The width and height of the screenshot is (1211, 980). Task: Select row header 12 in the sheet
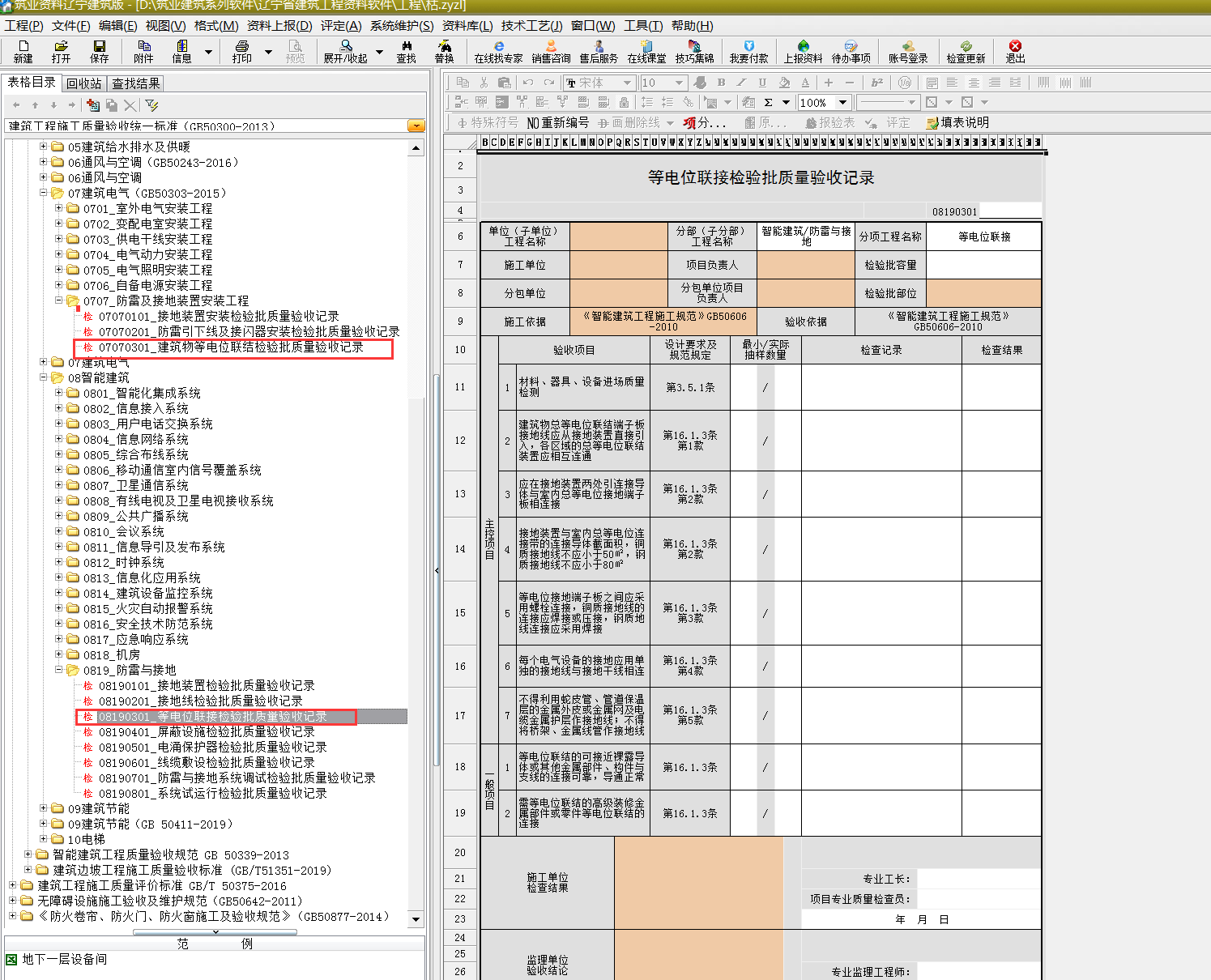coord(460,441)
